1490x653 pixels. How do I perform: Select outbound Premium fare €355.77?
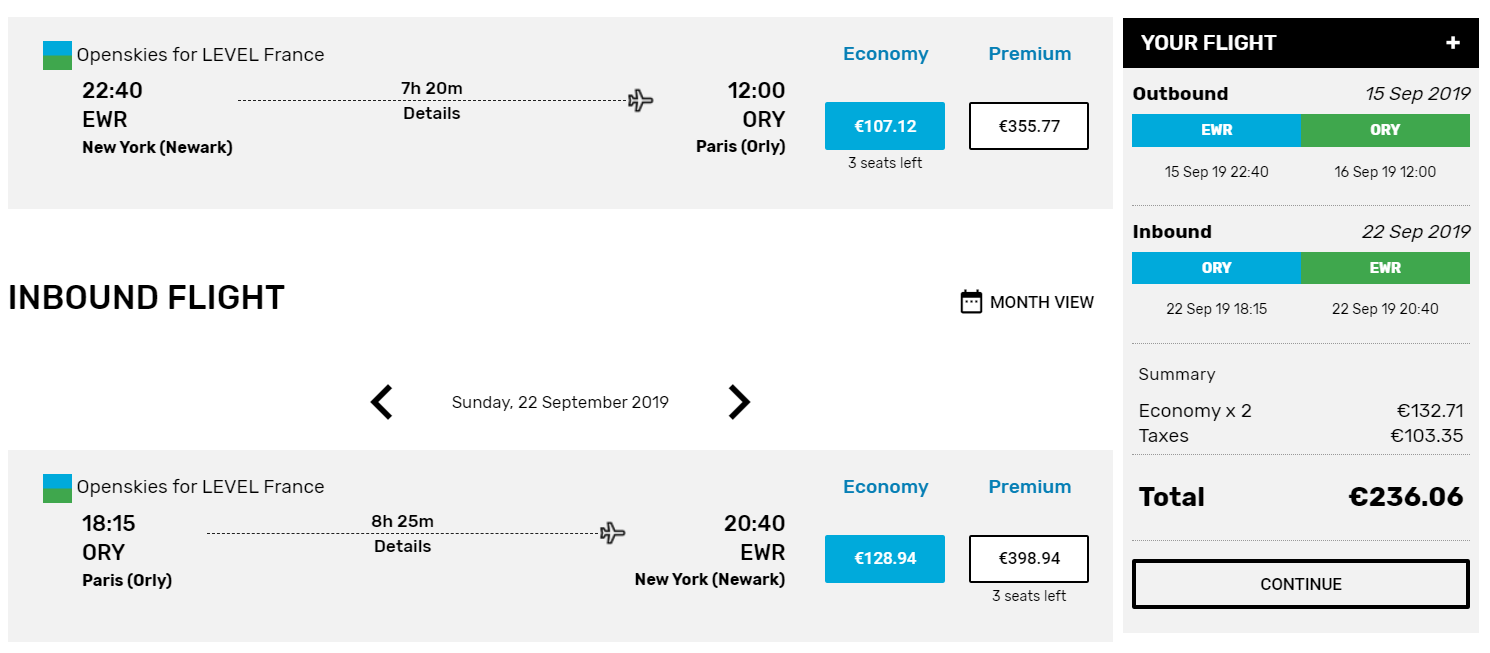pos(1028,126)
